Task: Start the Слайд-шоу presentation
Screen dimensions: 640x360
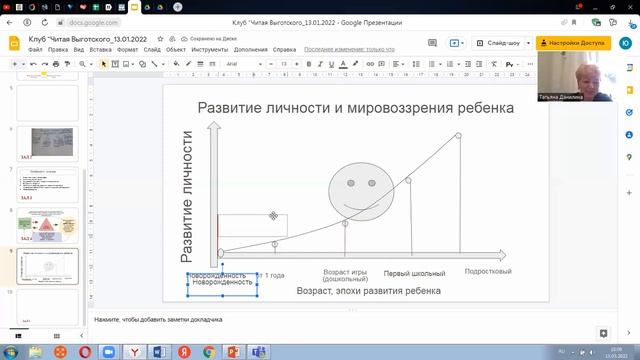Action: click(x=498, y=43)
